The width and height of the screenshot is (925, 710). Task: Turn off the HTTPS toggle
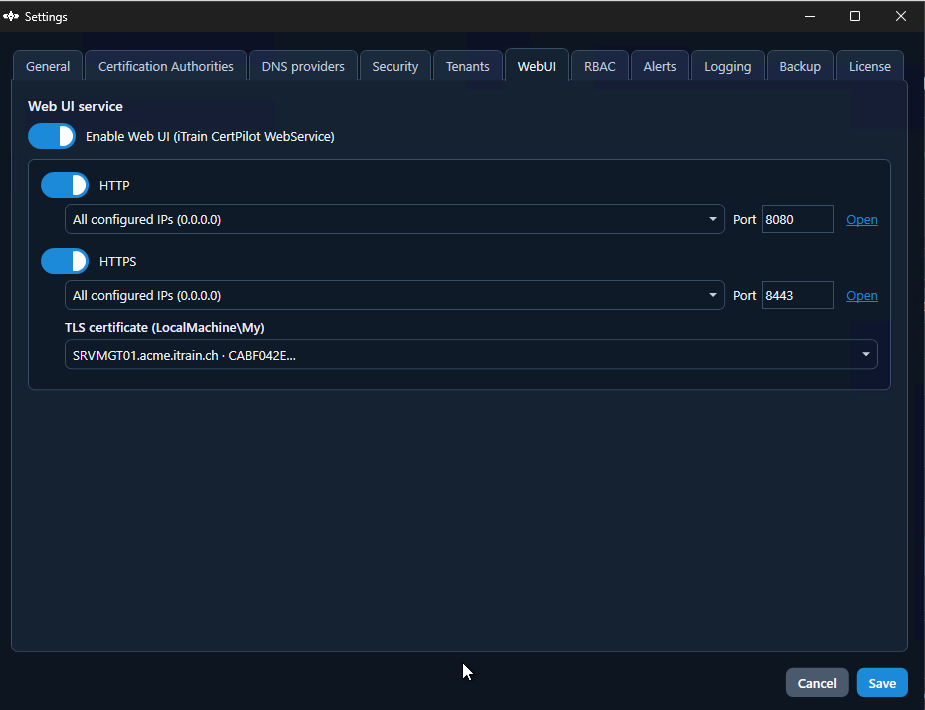(x=65, y=261)
